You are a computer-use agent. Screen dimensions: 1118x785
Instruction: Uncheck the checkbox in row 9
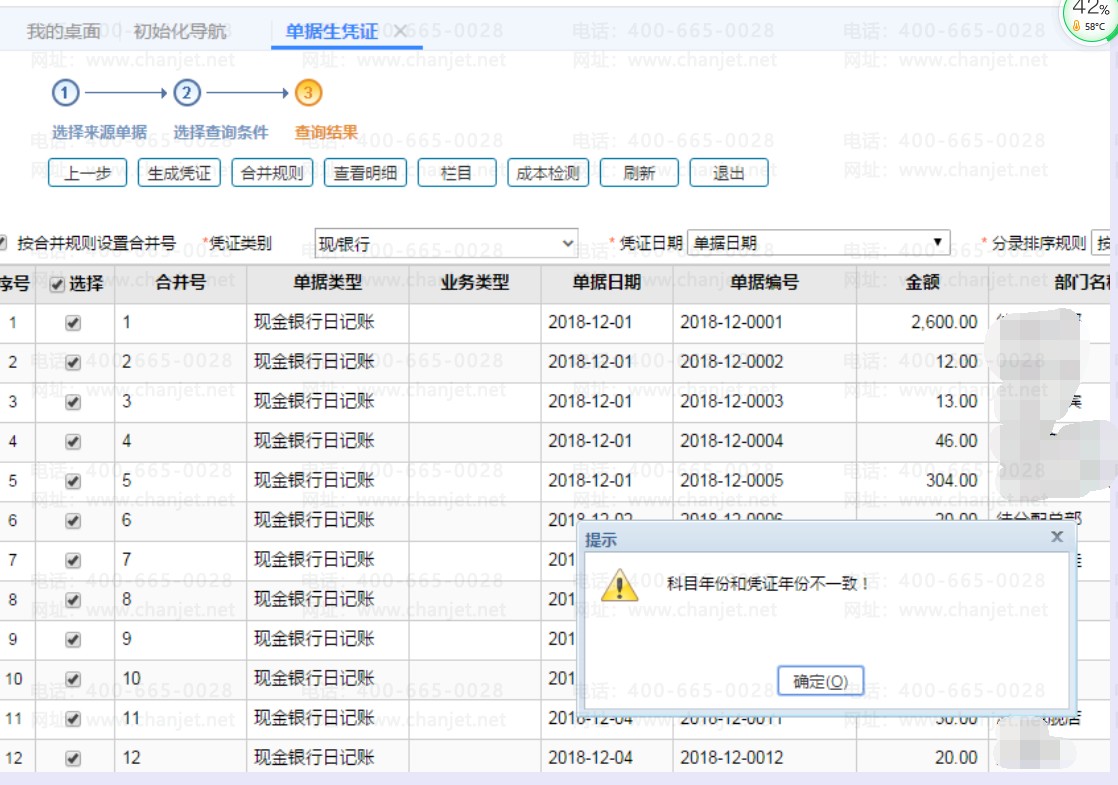73,640
